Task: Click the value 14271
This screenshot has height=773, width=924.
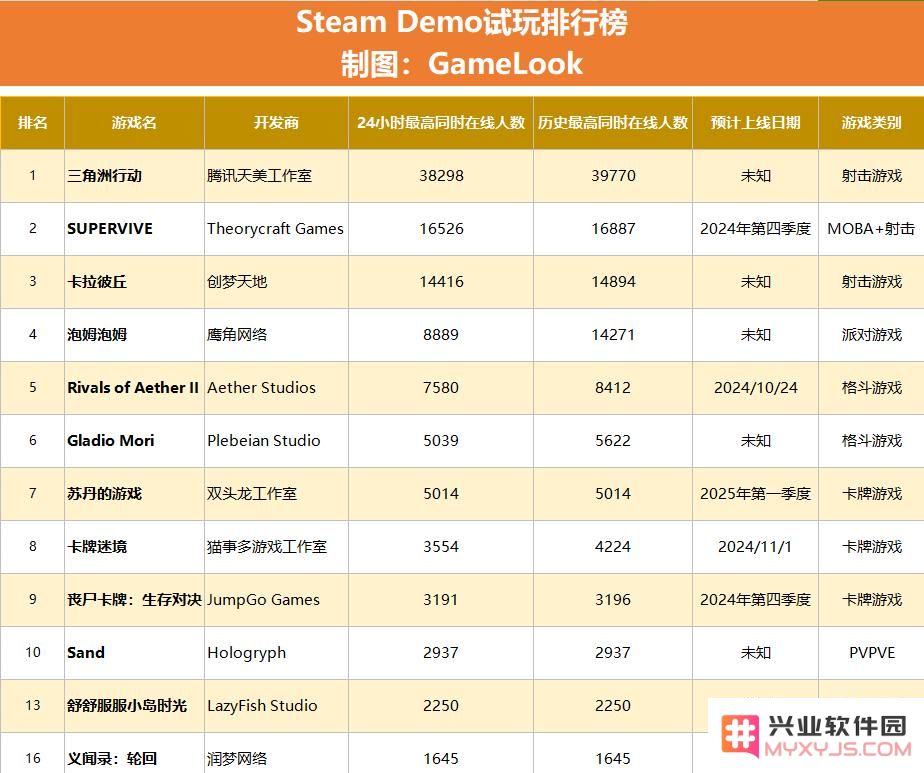Action: point(613,335)
